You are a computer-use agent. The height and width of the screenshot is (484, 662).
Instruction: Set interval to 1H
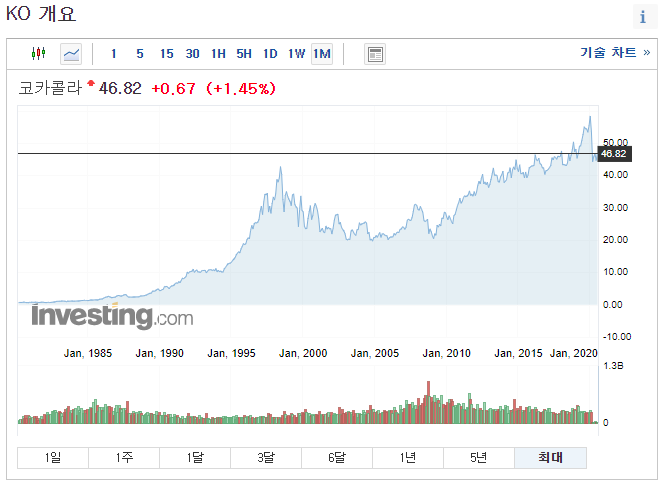pyautogui.click(x=218, y=54)
